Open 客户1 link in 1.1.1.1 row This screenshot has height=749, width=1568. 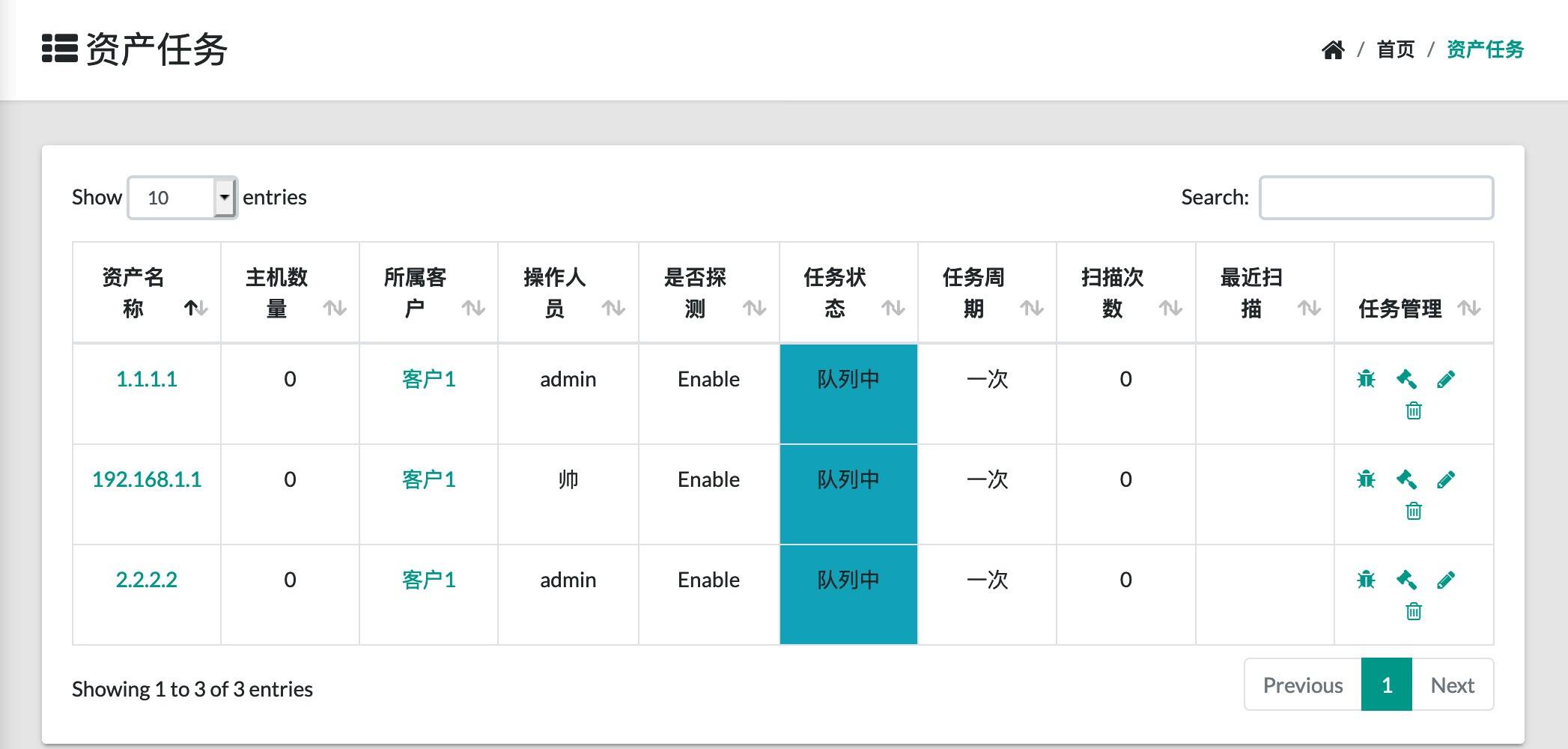[428, 379]
